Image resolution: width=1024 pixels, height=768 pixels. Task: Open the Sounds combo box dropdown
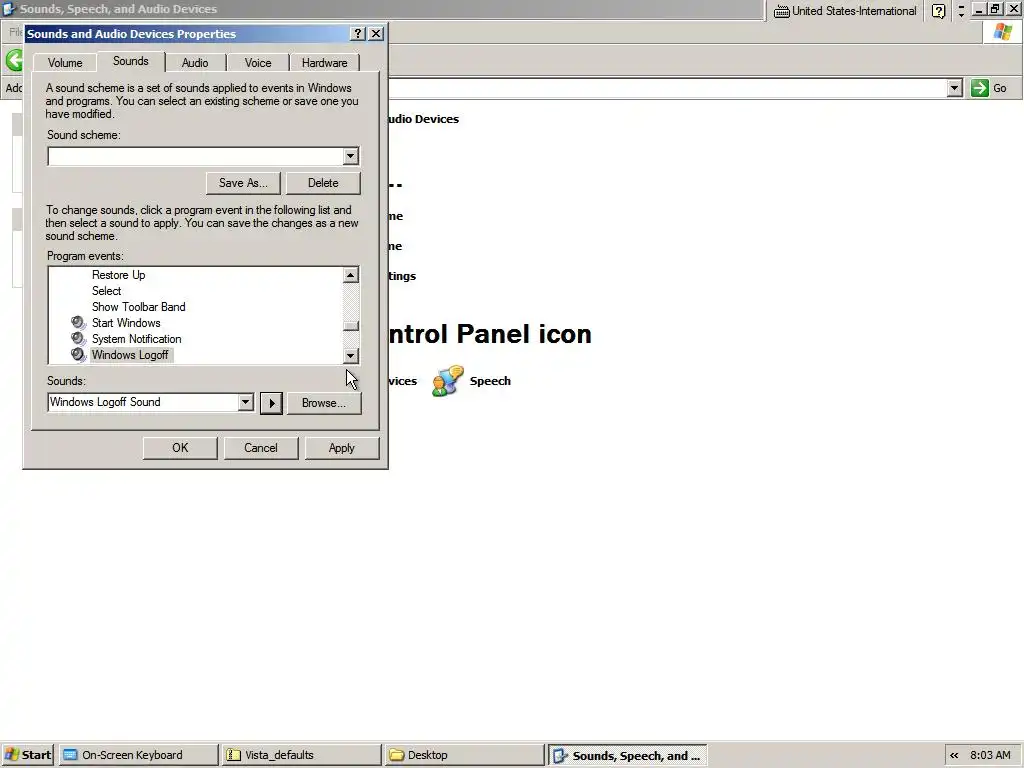[246, 402]
